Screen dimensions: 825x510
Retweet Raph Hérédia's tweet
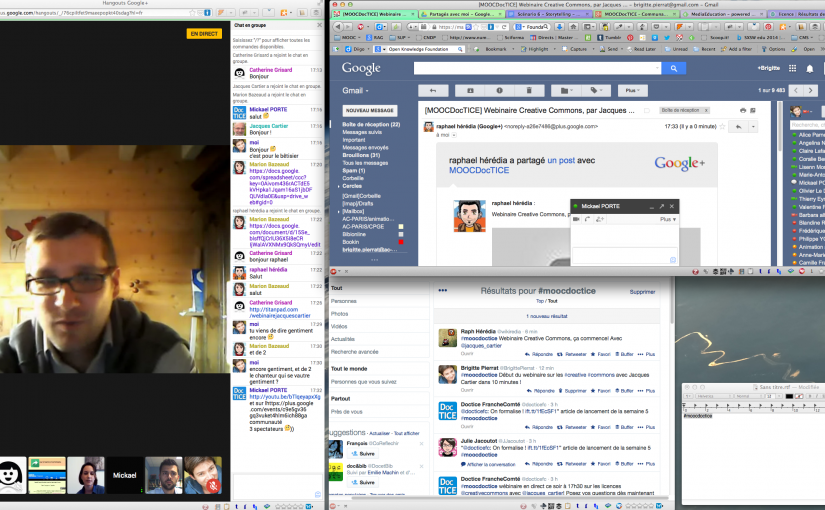(571, 354)
